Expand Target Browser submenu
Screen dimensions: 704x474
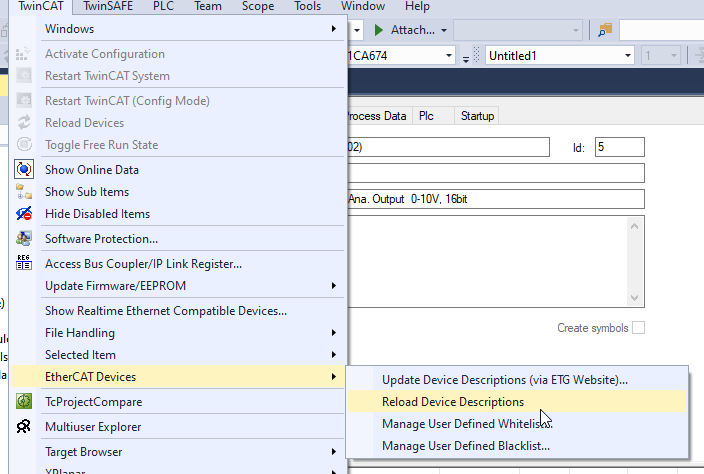tap(179, 452)
